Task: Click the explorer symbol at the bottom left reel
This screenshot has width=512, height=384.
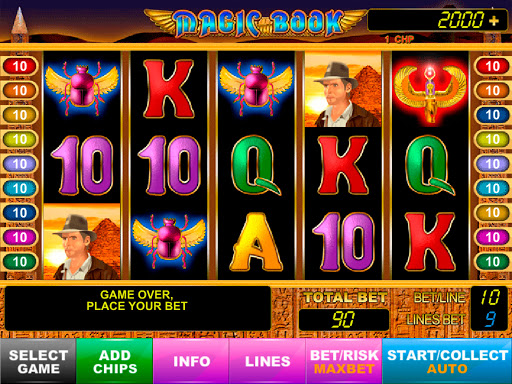Action: tap(82, 241)
